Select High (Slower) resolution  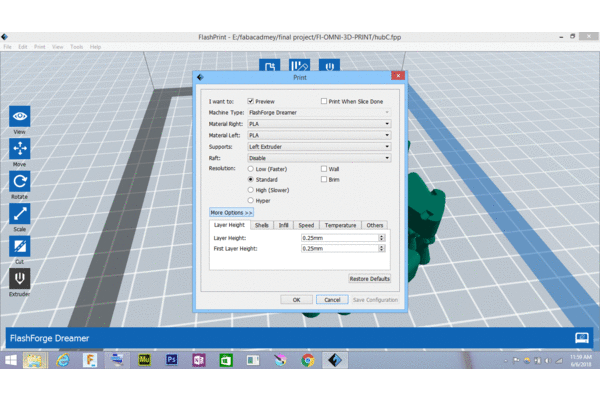(251, 190)
